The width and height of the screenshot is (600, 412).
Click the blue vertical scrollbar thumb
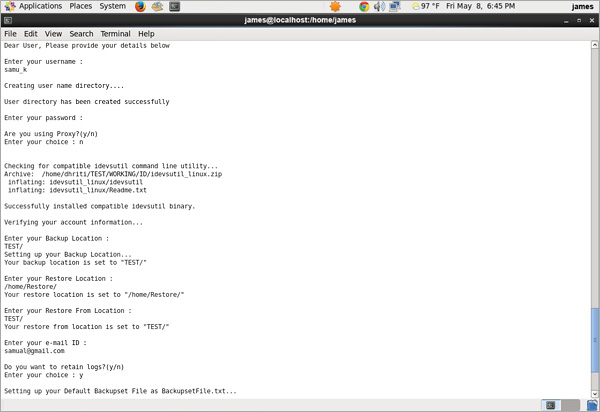click(595, 340)
